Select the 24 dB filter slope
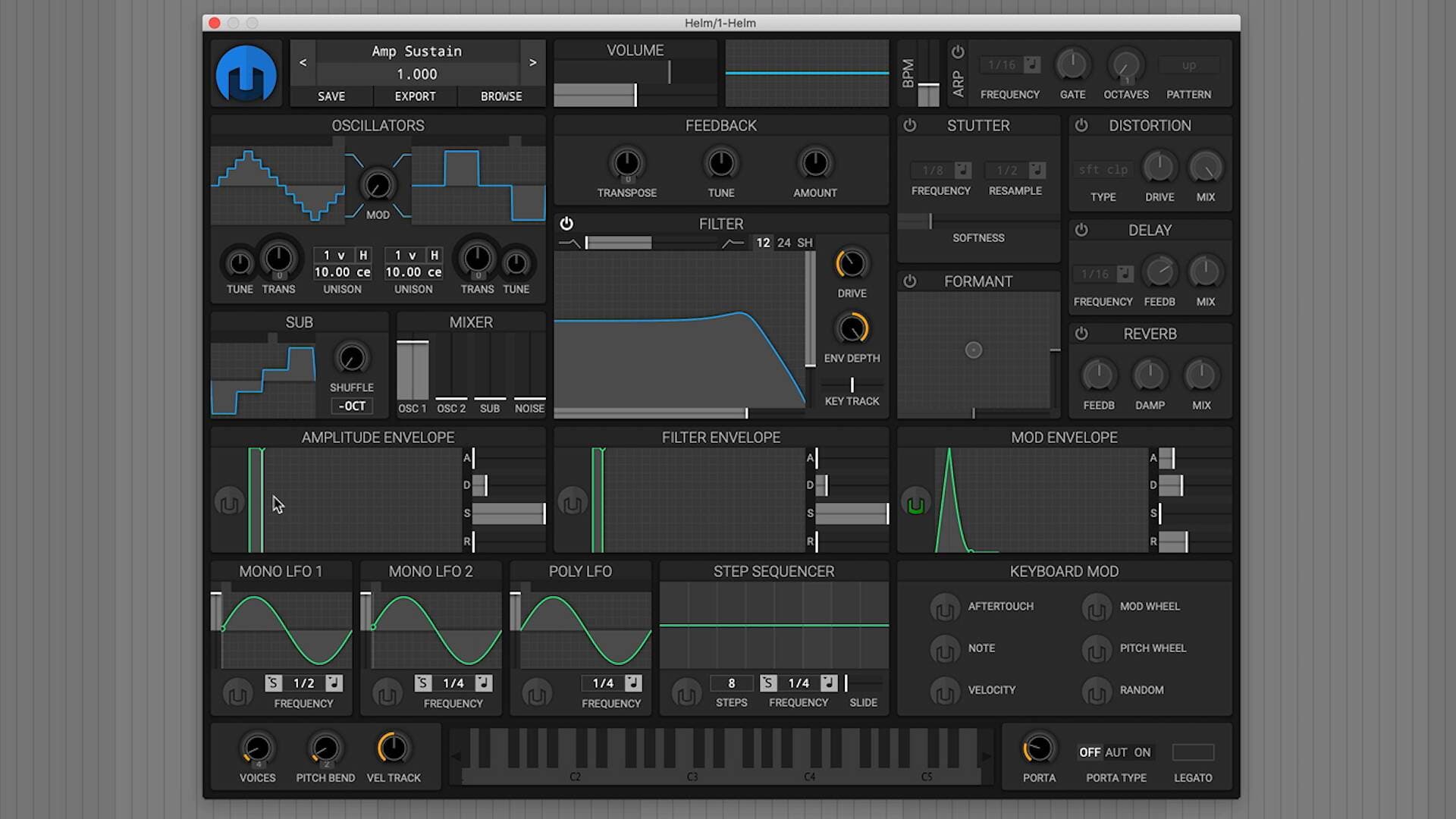The width and height of the screenshot is (1456, 819). point(783,243)
